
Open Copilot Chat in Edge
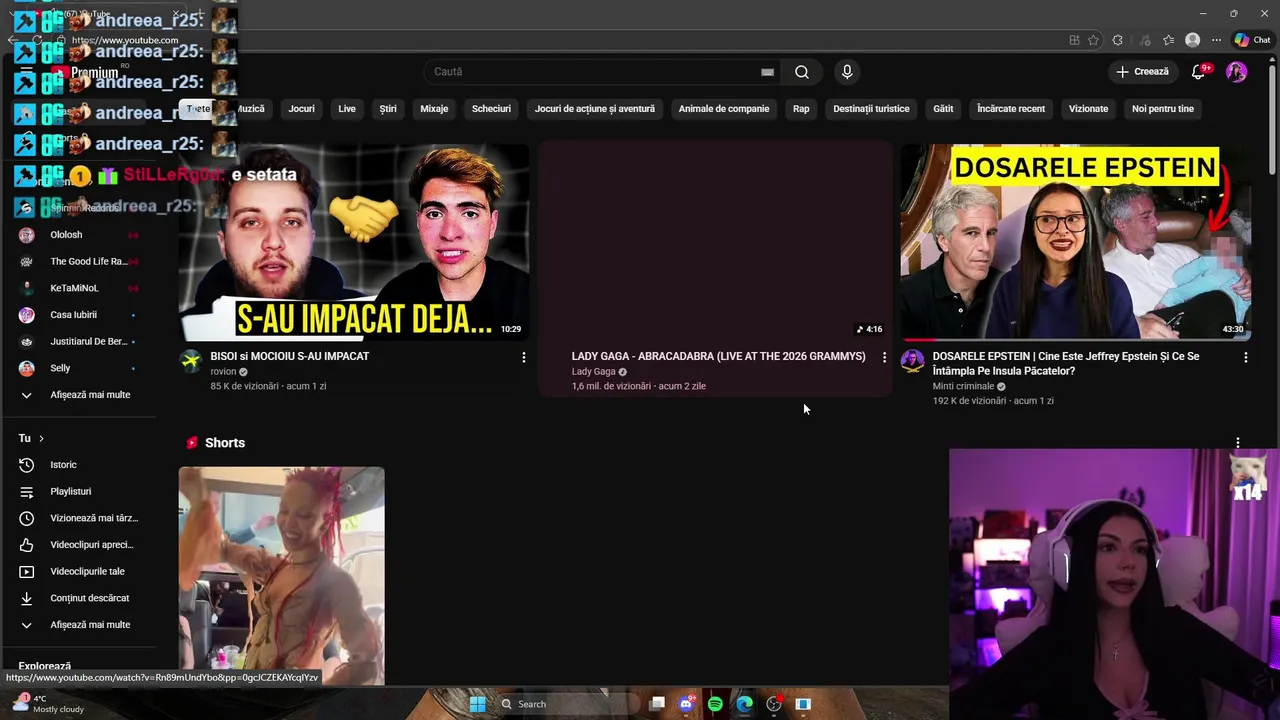pos(1252,40)
